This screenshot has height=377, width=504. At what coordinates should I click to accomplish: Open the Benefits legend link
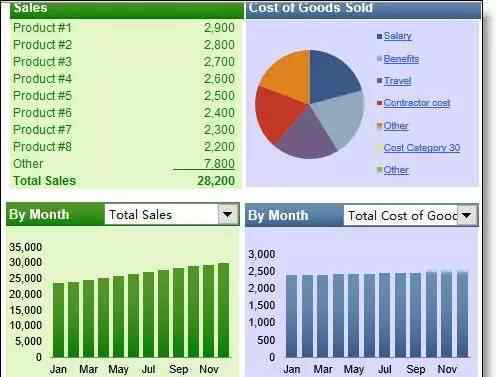click(x=401, y=59)
